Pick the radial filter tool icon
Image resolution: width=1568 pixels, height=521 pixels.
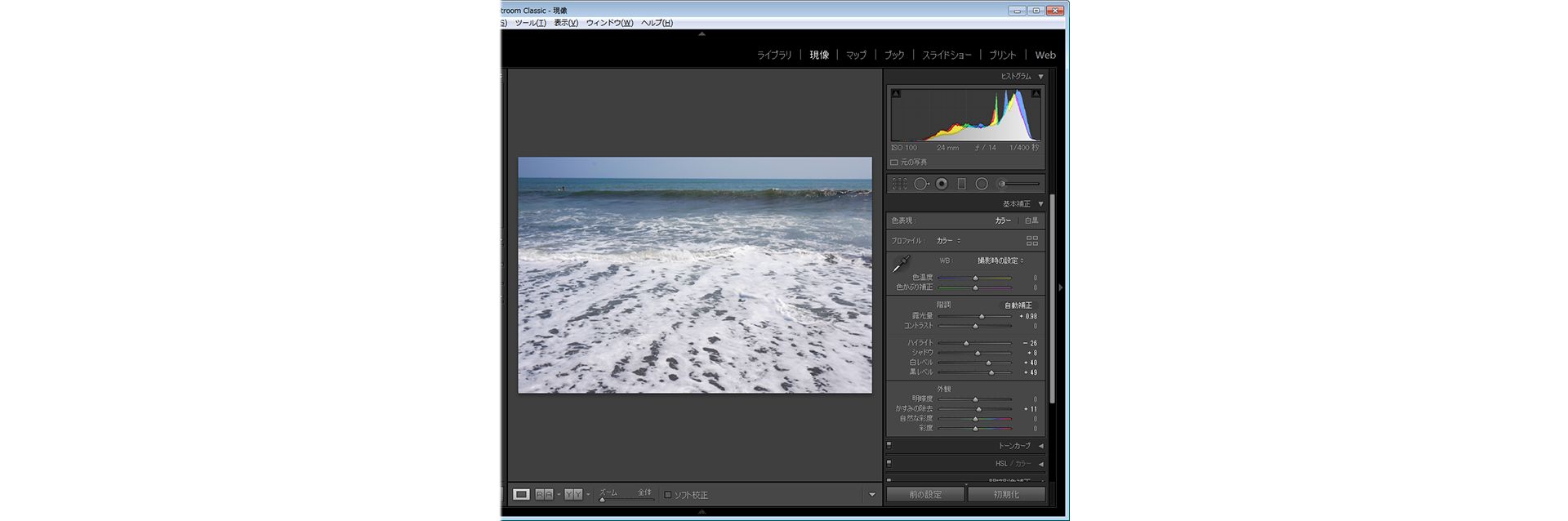(x=982, y=185)
